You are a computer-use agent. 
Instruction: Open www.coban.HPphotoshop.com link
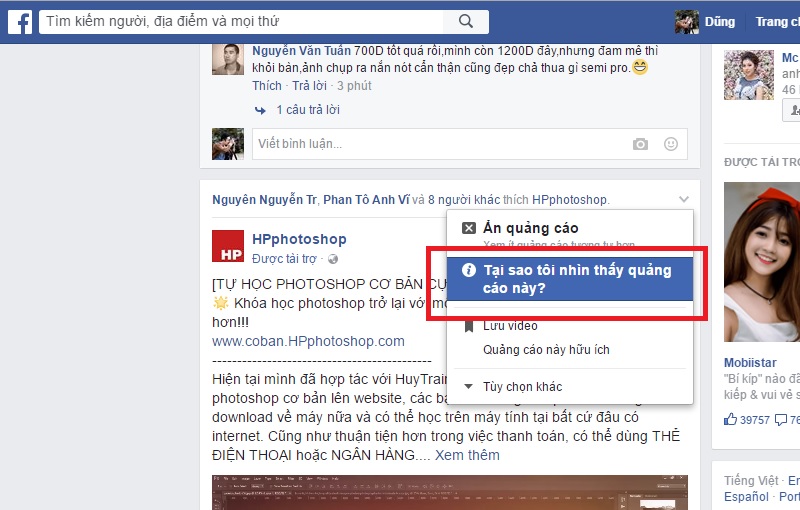(x=308, y=341)
